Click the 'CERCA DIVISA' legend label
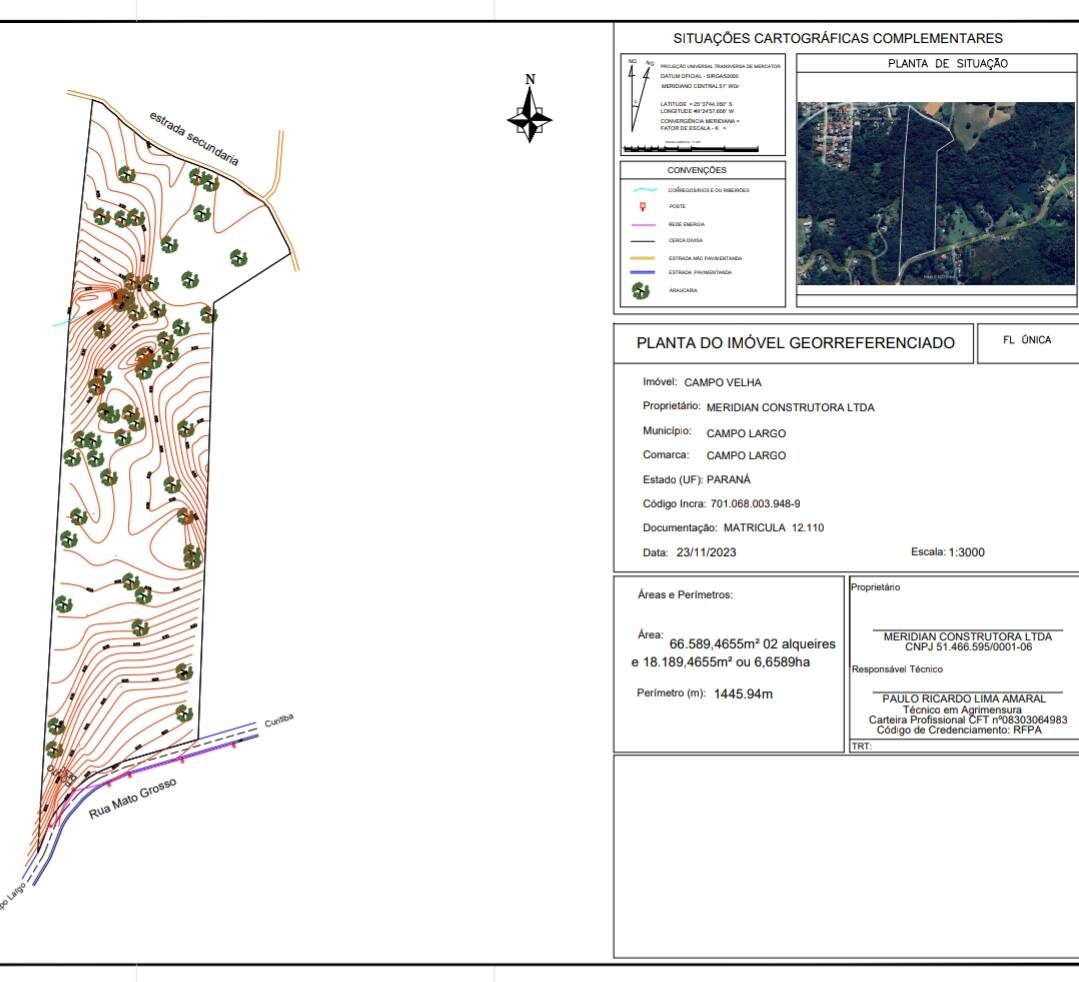The height and width of the screenshot is (982, 1079). click(685, 241)
